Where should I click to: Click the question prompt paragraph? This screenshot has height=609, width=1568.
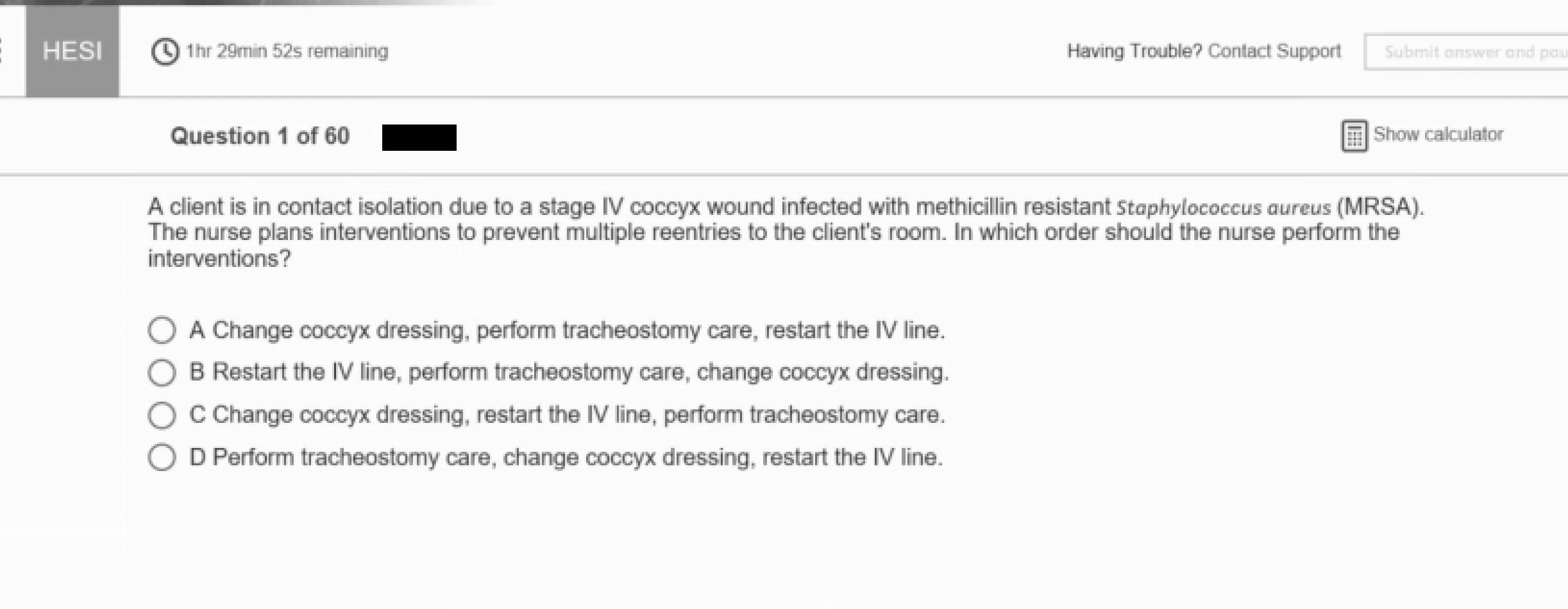[770, 232]
